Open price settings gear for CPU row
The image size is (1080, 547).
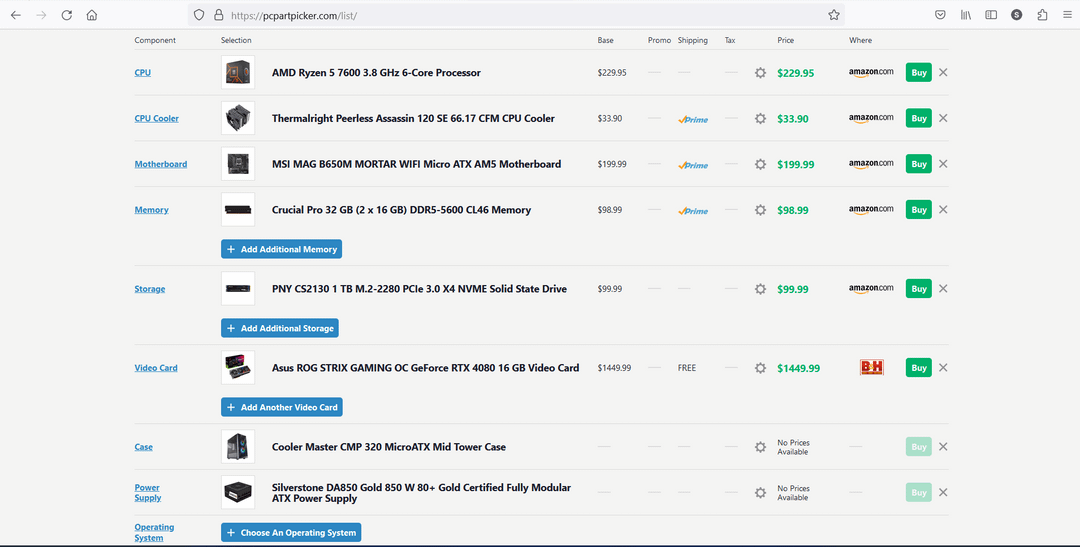pyautogui.click(x=760, y=72)
